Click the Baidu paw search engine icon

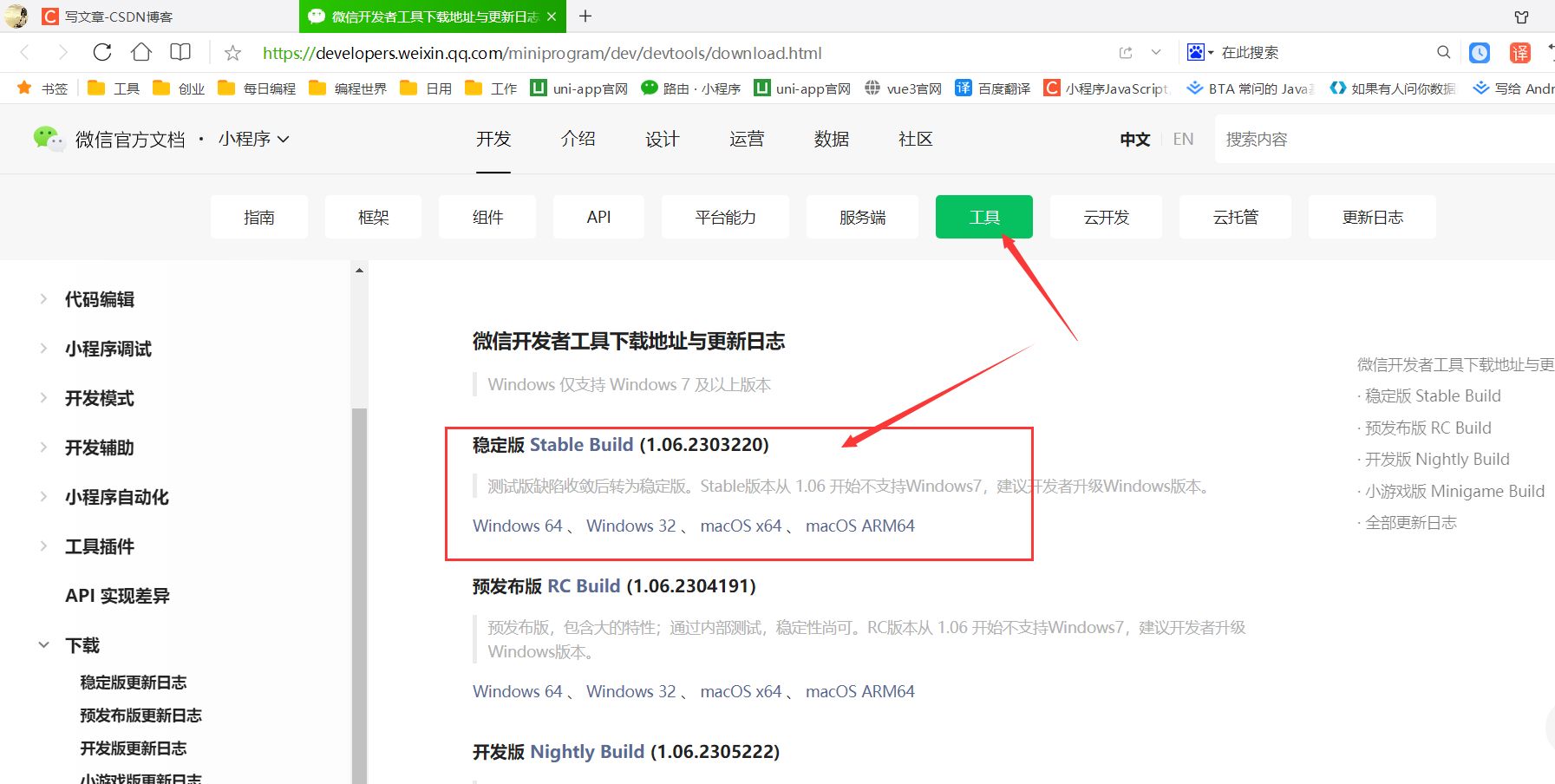point(1196,52)
